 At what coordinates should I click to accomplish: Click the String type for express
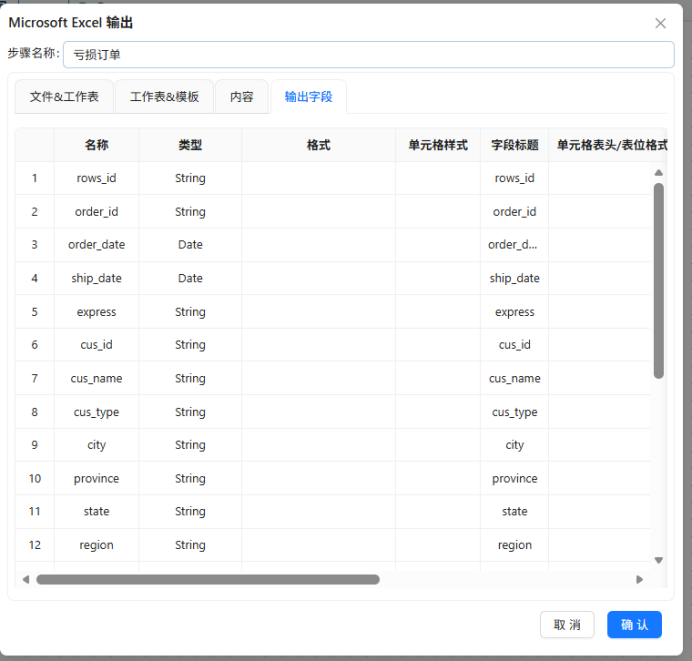tap(190, 312)
